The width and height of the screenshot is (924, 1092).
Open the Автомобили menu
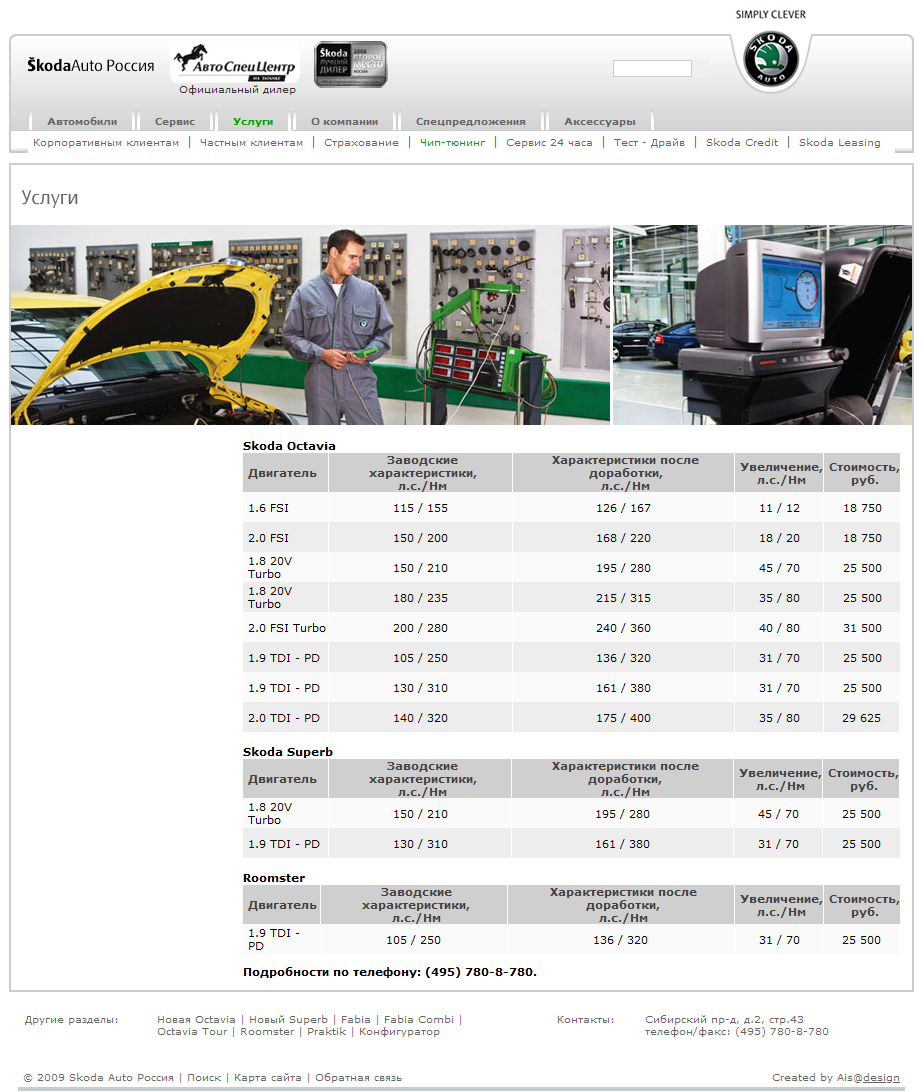(x=82, y=121)
